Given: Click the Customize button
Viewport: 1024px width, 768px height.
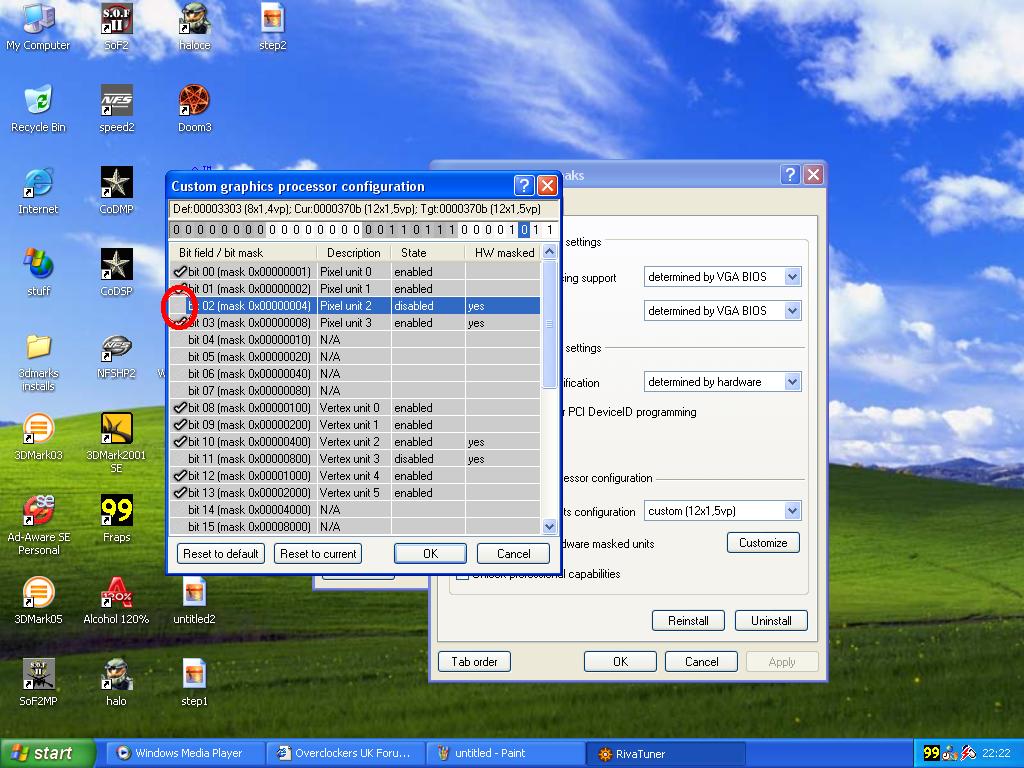Looking at the screenshot, I should [763, 543].
